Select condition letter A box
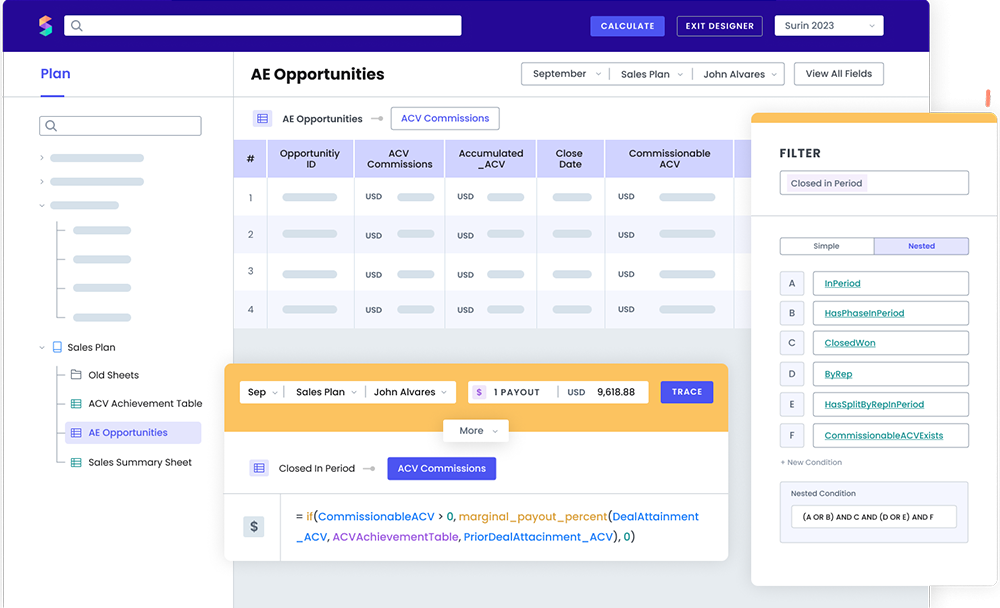 (792, 284)
